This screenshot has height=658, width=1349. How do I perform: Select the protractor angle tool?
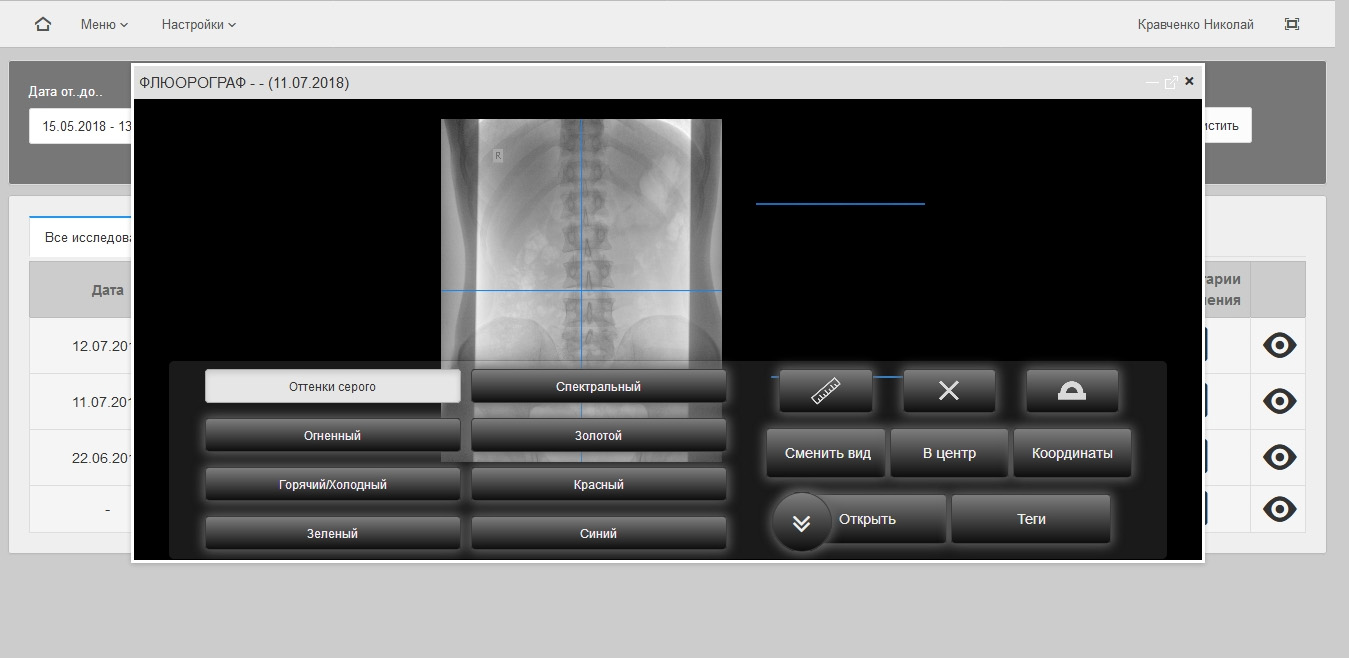click(x=1072, y=391)
